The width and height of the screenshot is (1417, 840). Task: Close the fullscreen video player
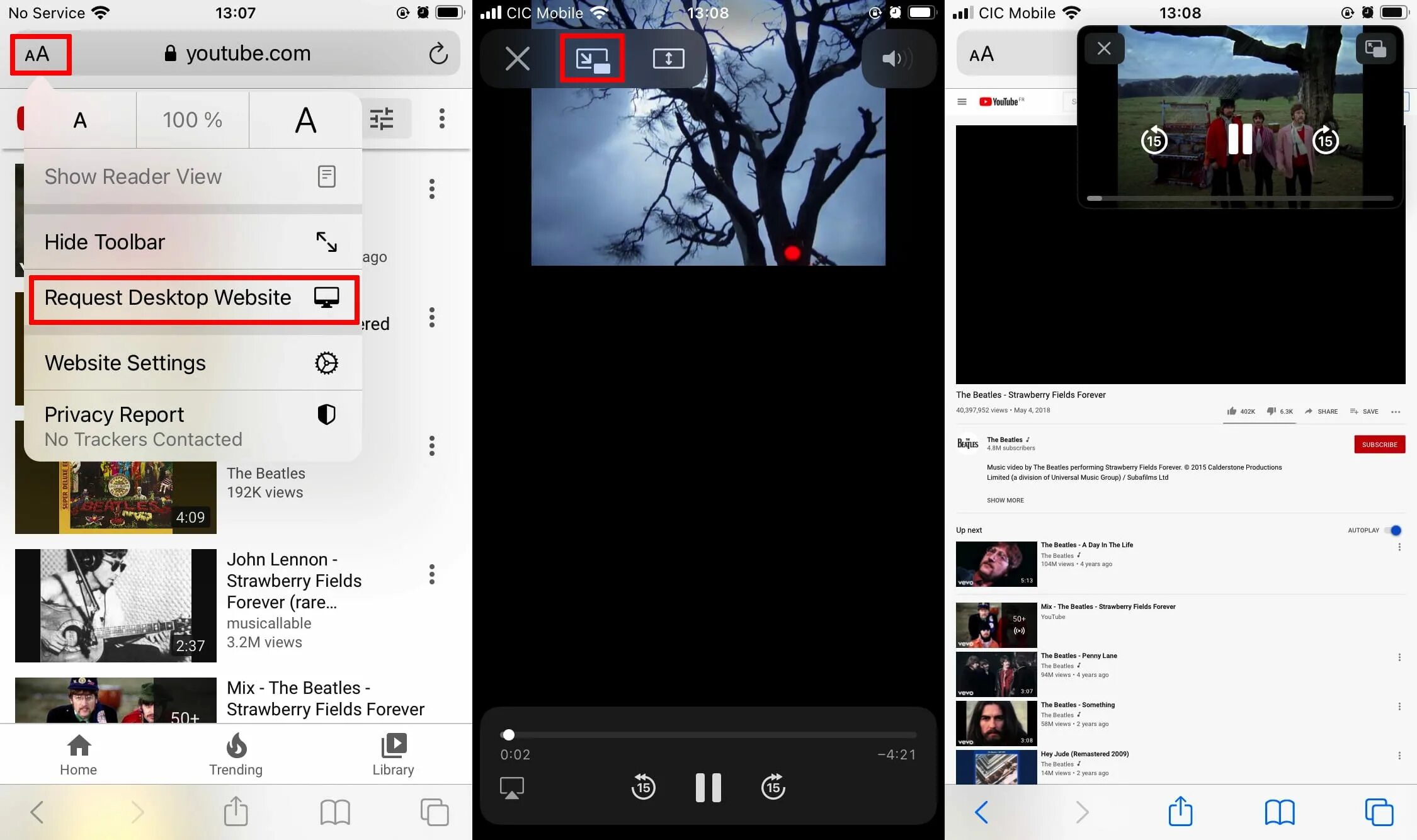517,59
